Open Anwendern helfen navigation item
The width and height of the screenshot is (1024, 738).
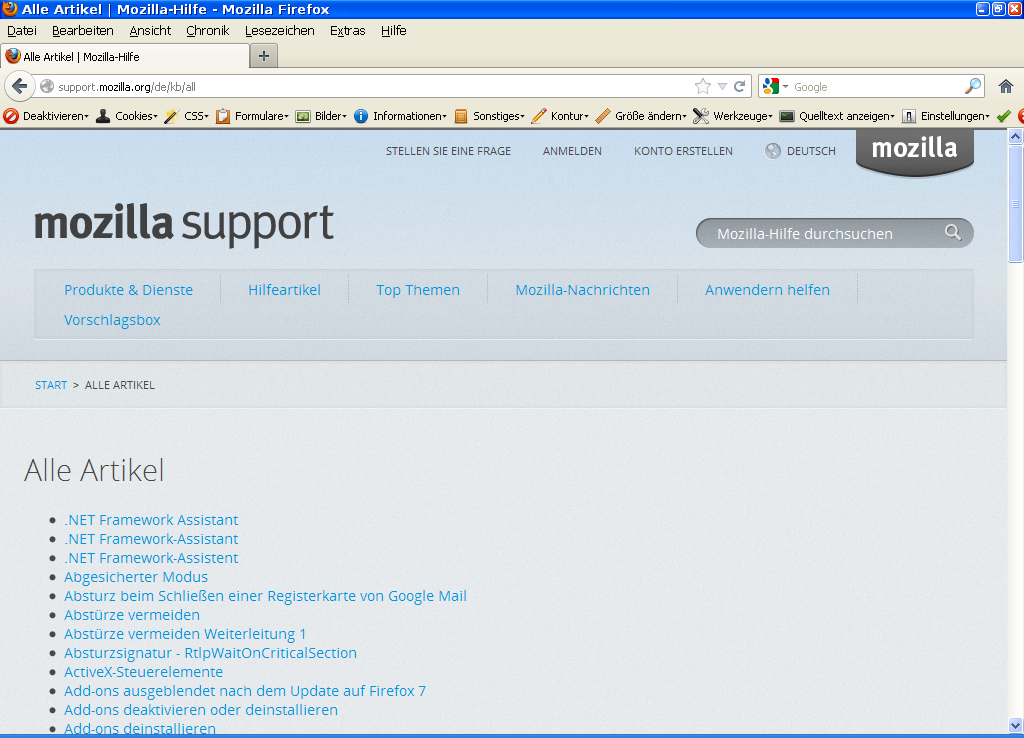tap(767, 290)
